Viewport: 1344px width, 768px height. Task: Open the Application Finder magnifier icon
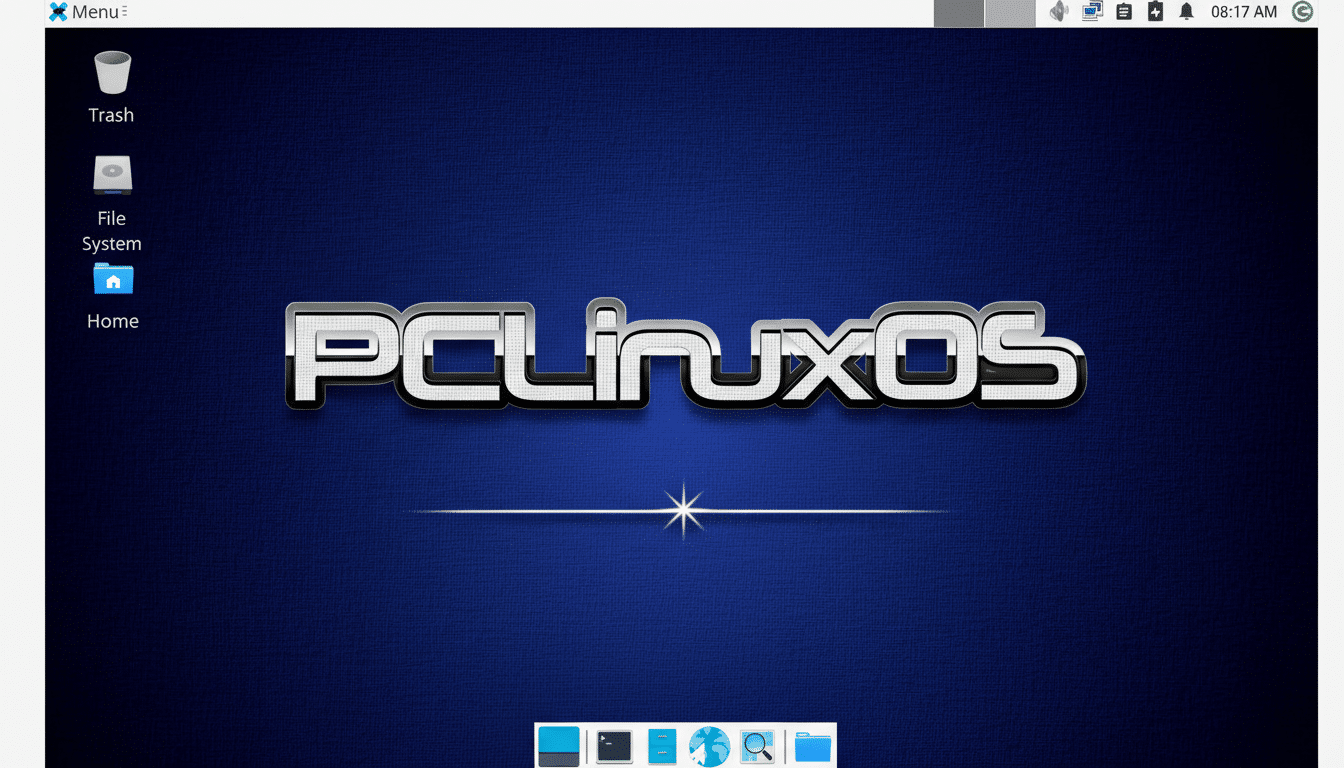tap(757, 745)
